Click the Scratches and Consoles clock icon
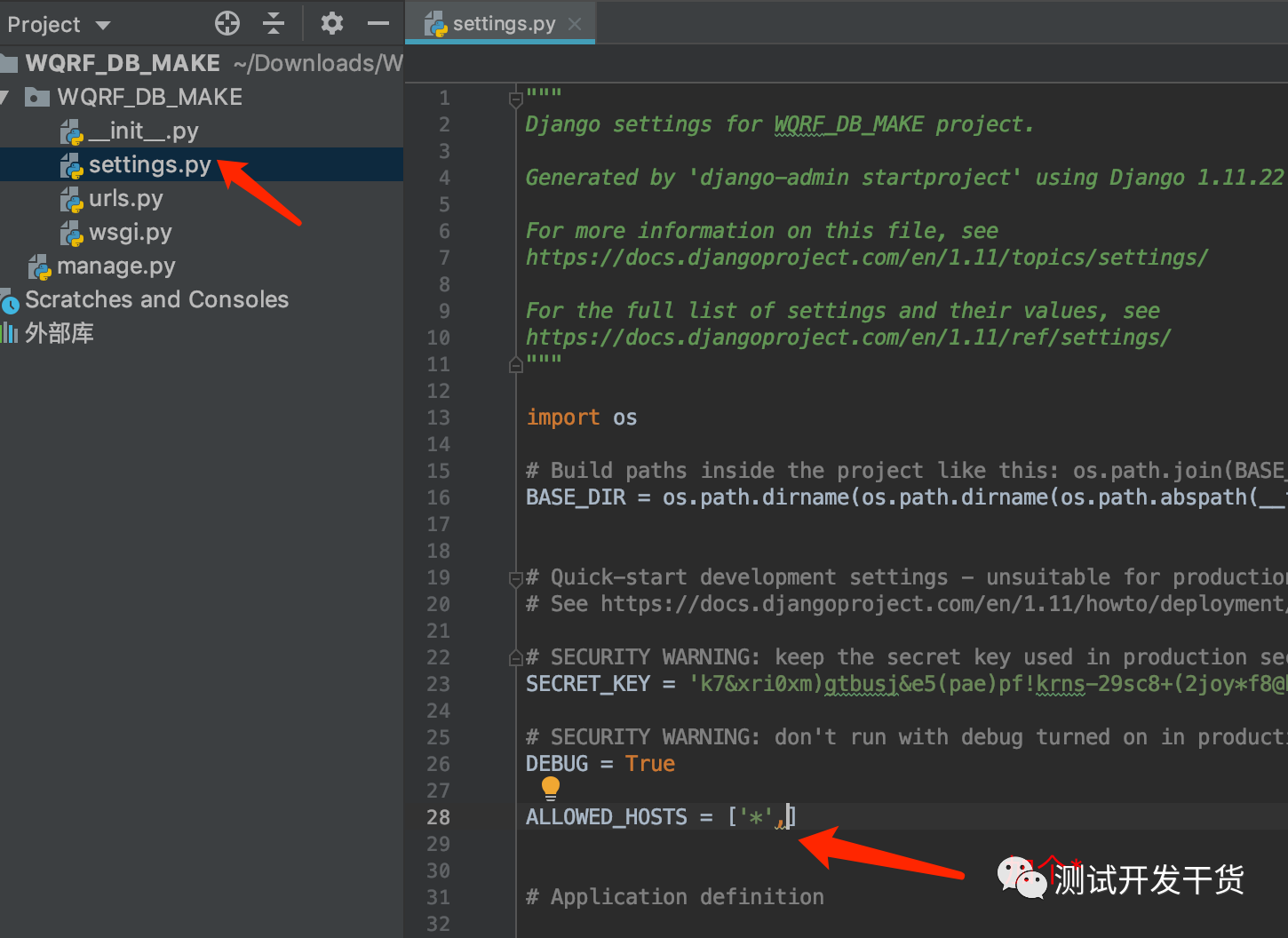Viewport: 1288px width, 938px height. pos(10,304)
